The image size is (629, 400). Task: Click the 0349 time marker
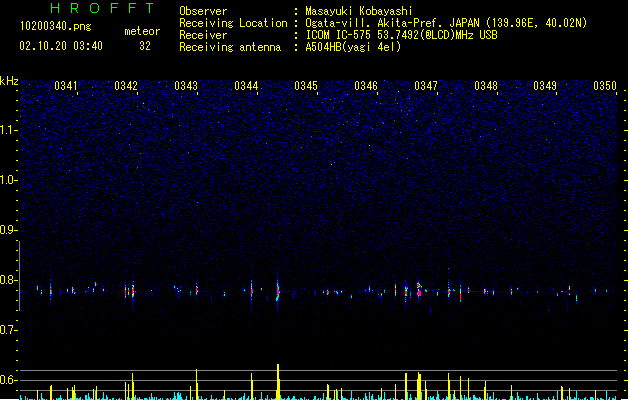click(x=545, y=85)
